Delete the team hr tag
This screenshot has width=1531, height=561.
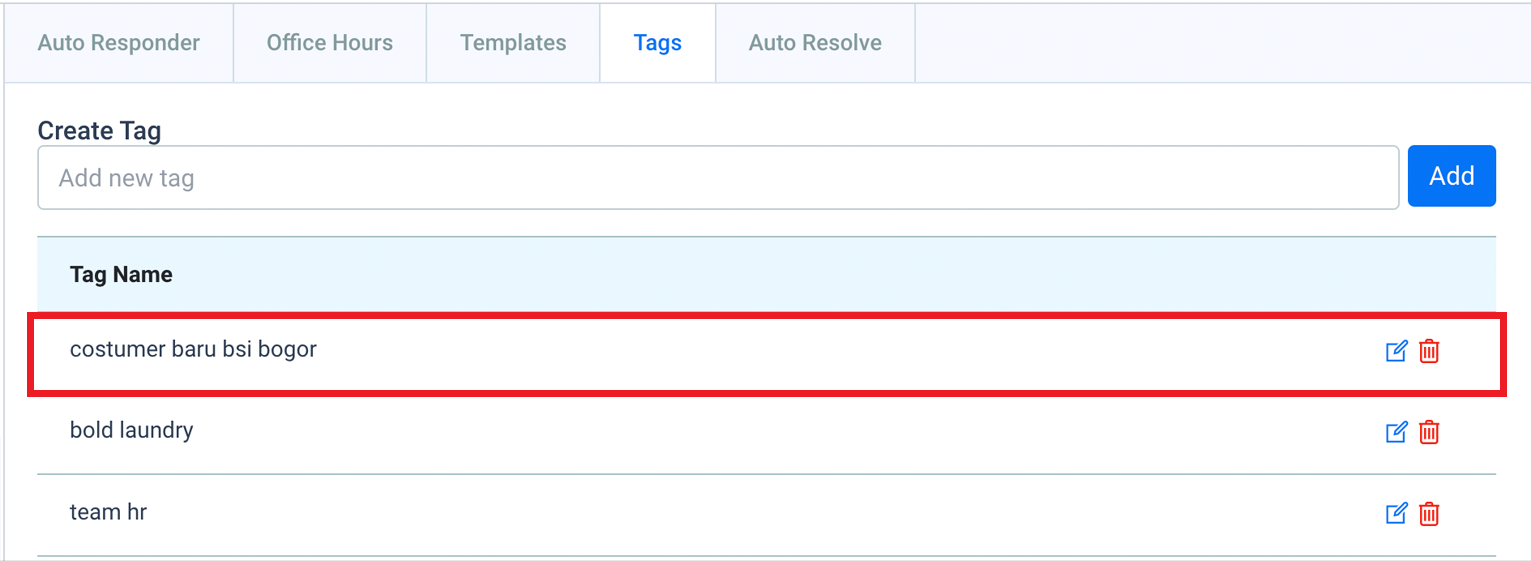click(x=1430, y=514)
